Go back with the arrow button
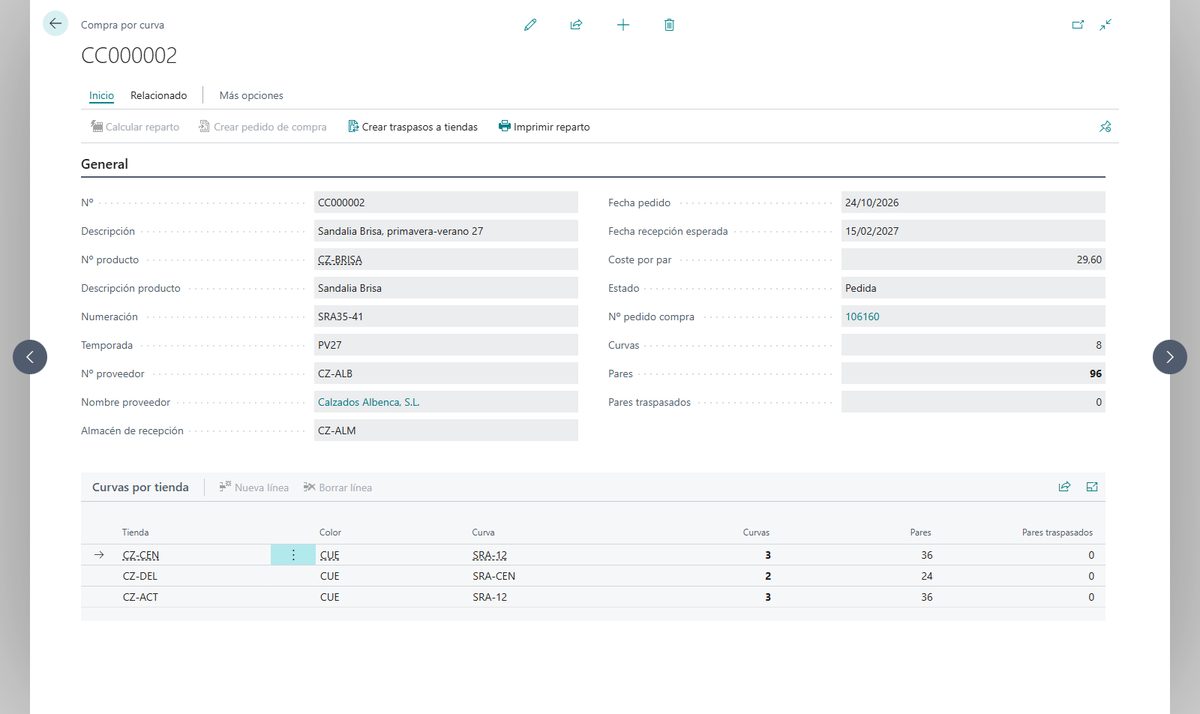Screen dimensions: 1200x714 point(55,24)
